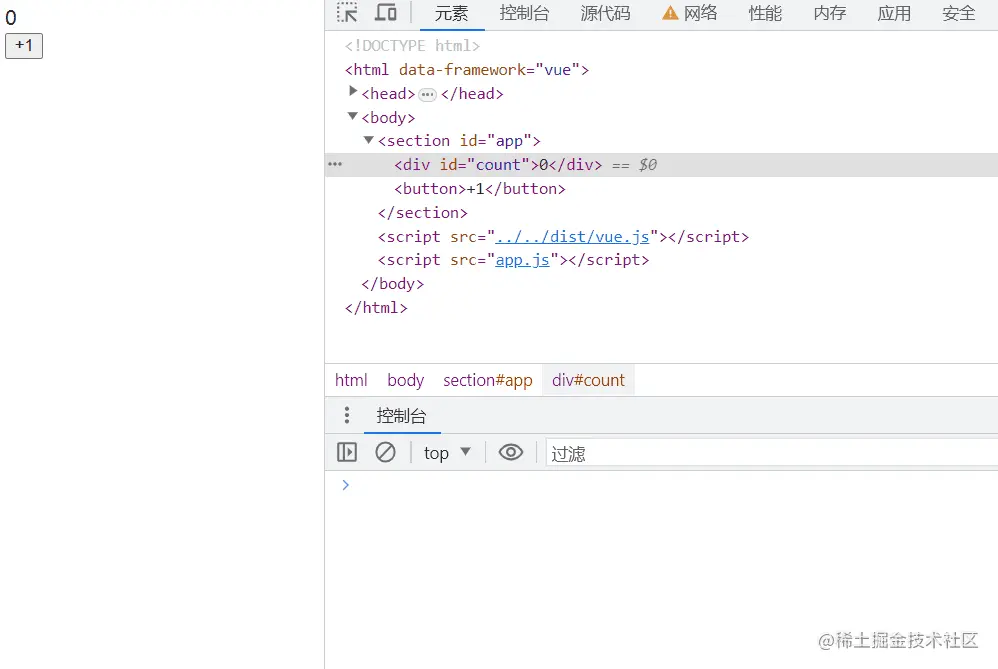Click the 过滤 filter input field

(x=771, y=453)
